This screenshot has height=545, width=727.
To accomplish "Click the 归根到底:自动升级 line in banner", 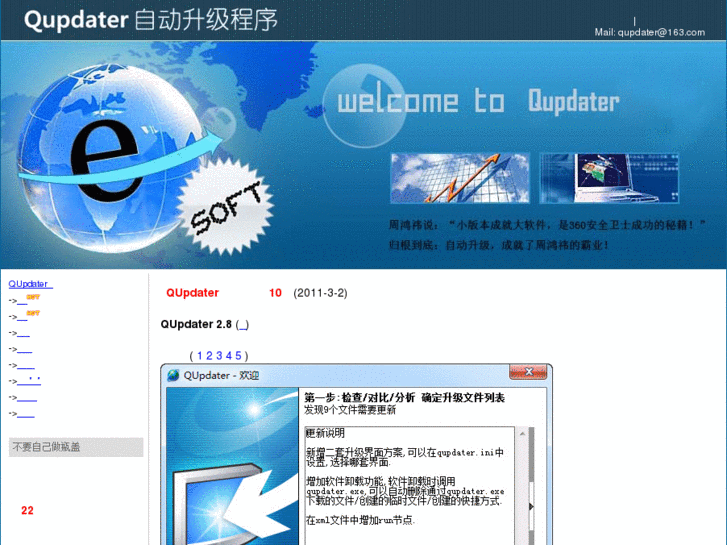I will pyautogui.click(x=499, y=244).
